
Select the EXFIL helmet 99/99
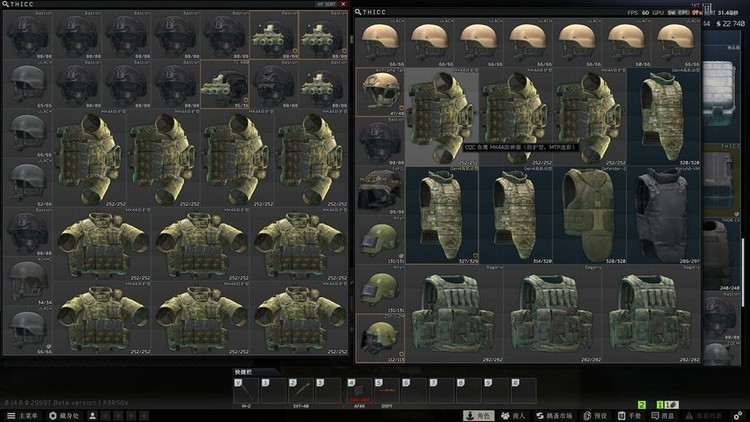(x=380, y=190)
